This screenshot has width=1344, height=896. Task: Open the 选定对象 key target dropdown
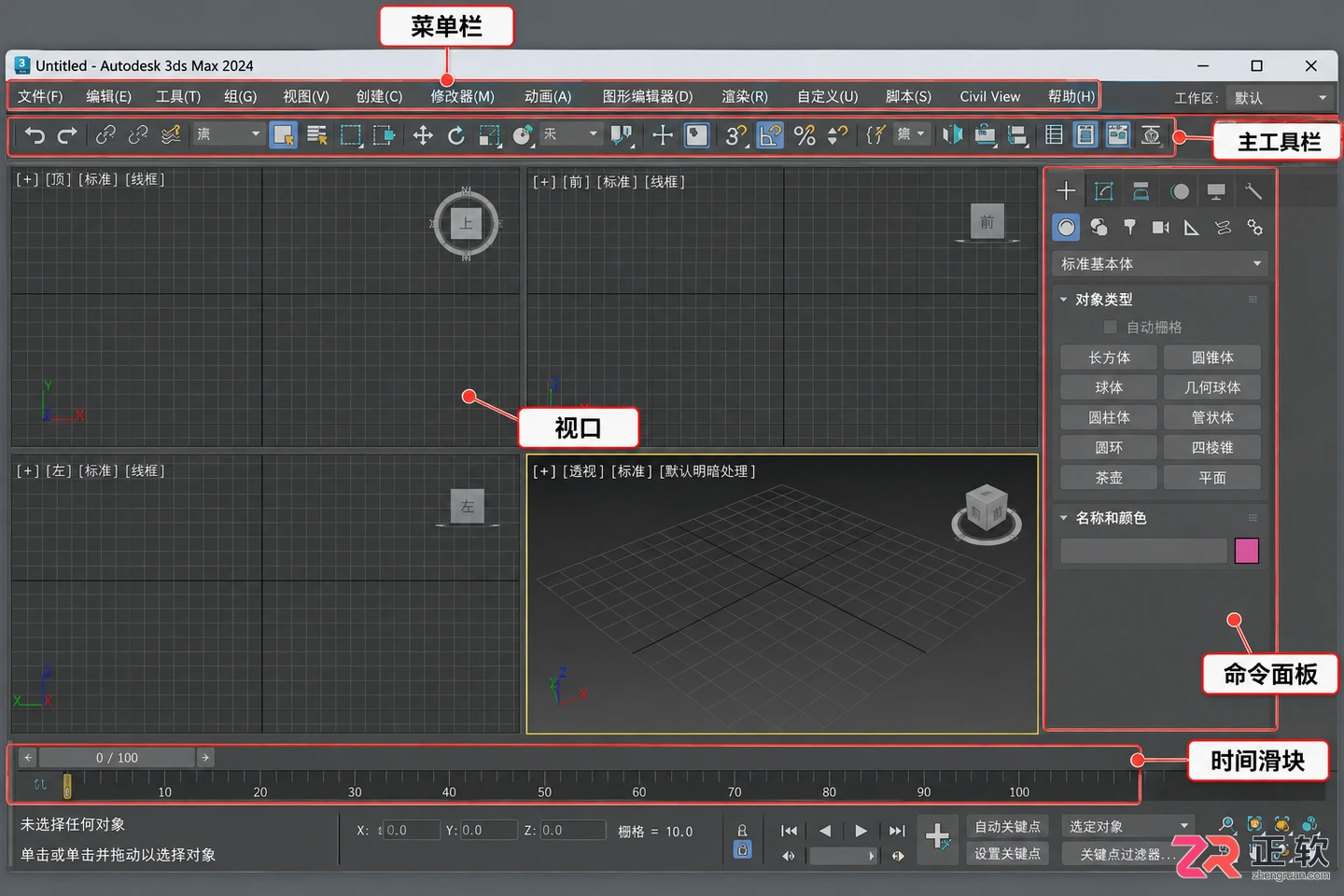pos(1128,827)
